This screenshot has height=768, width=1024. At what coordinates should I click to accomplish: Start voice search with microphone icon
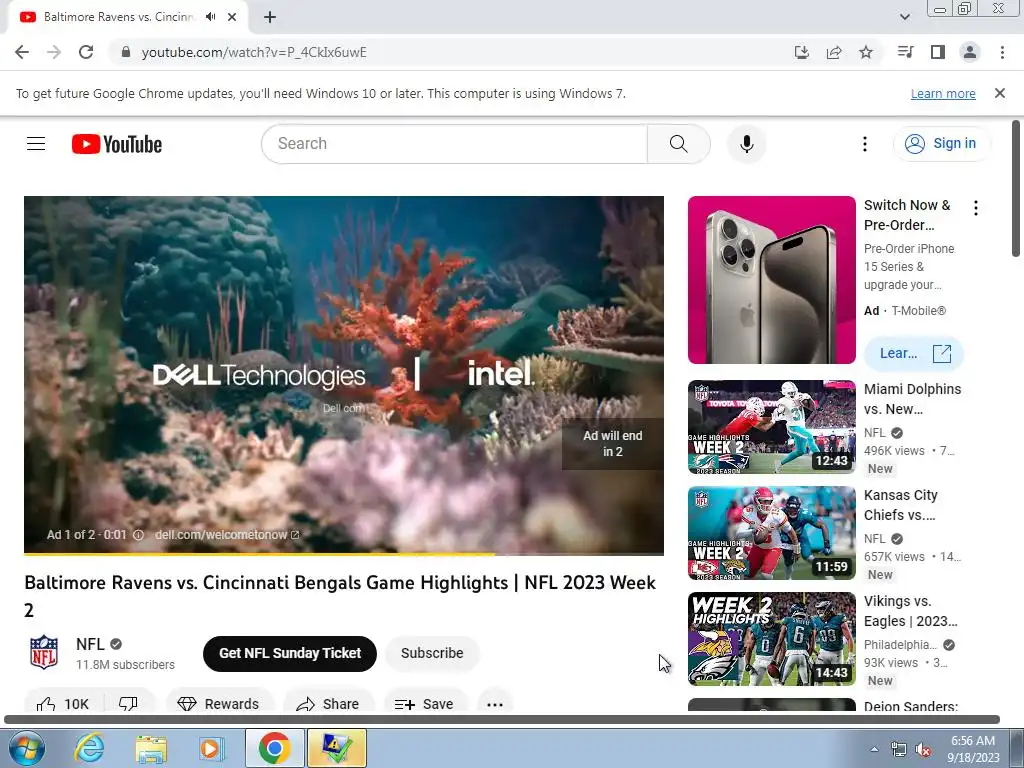pos(746,144)
